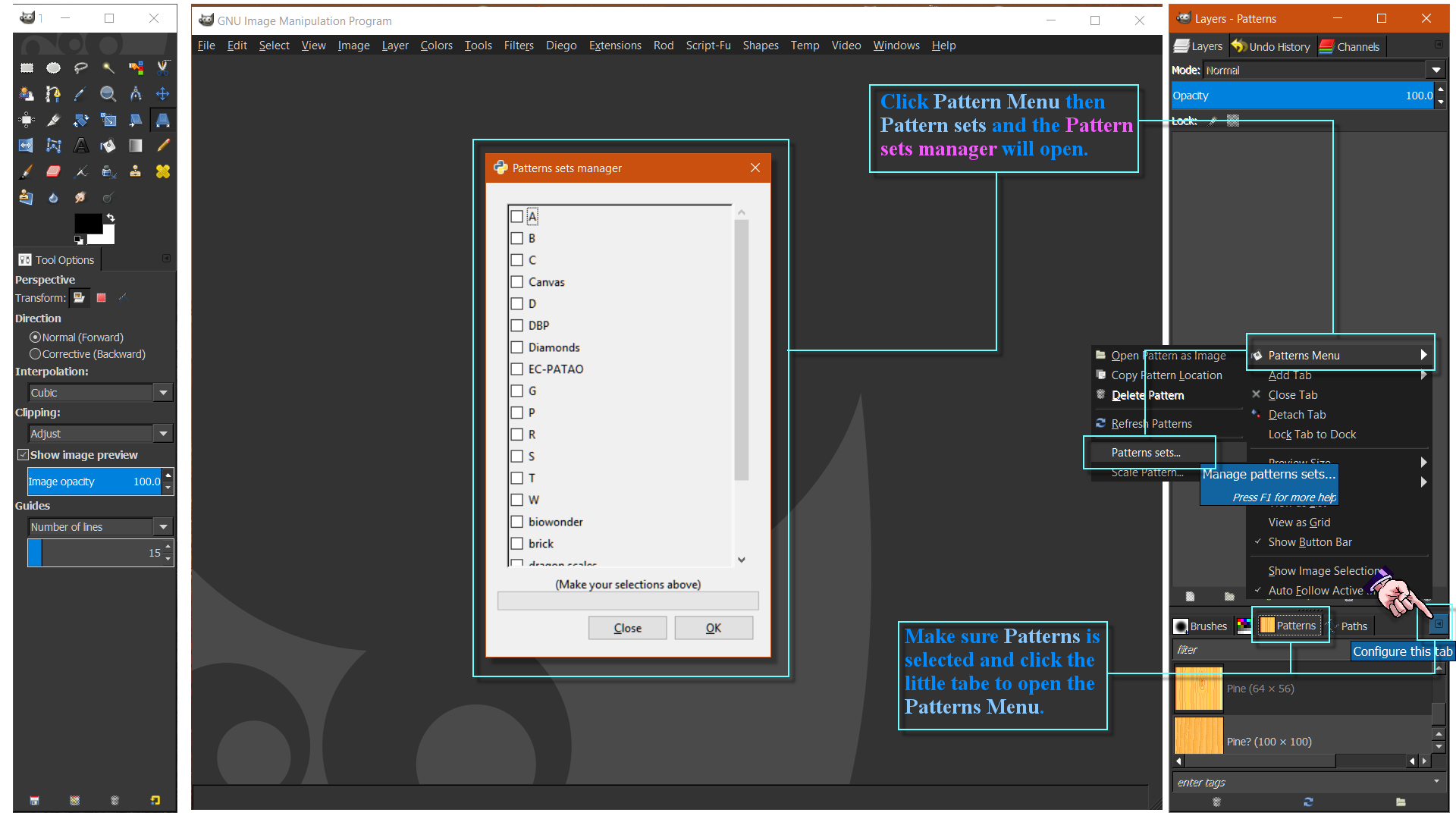This screenshot has height=819, width=1456.
Task: Expand the Guides Number of lines dropdown
Action: (101, 527)
